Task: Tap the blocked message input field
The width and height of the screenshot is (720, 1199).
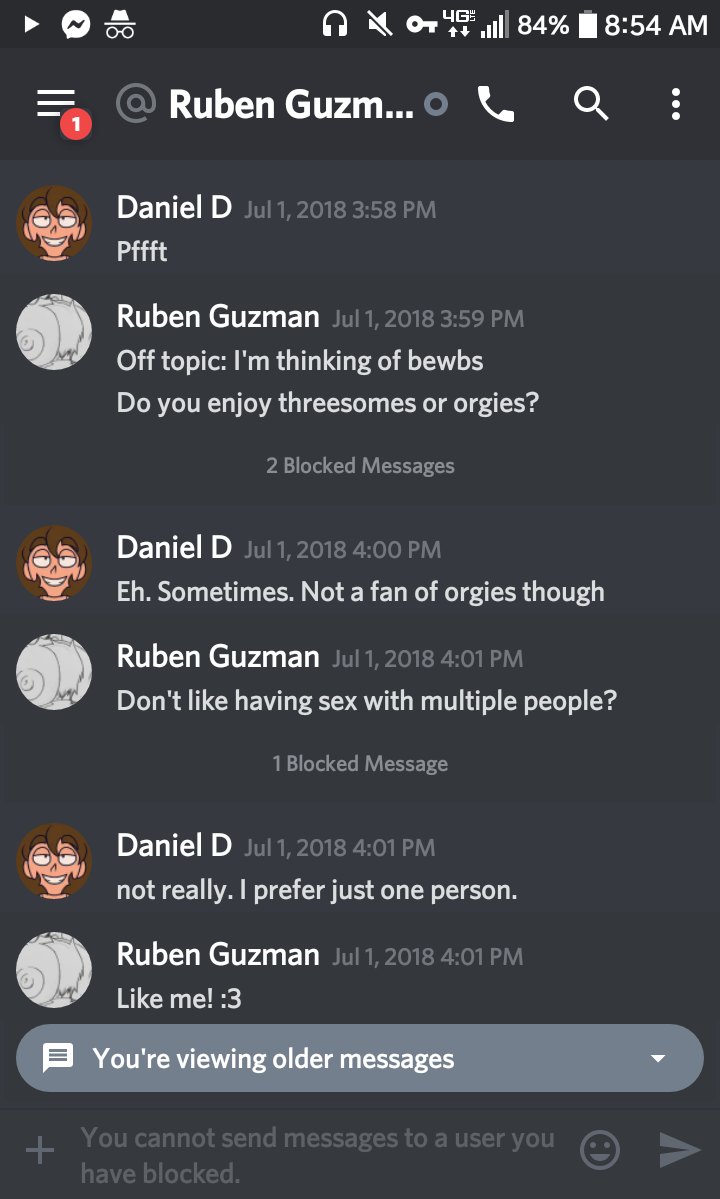Action: [318, 1154]
